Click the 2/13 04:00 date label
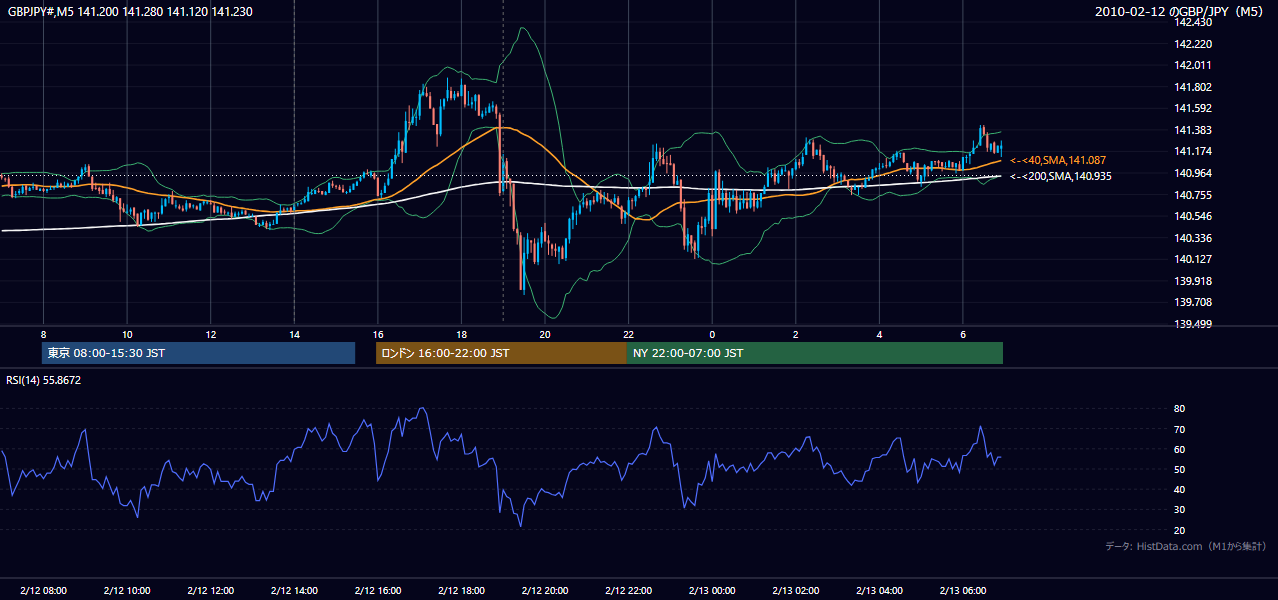Viewport: 1278px width, 600px height. [879, 590]
